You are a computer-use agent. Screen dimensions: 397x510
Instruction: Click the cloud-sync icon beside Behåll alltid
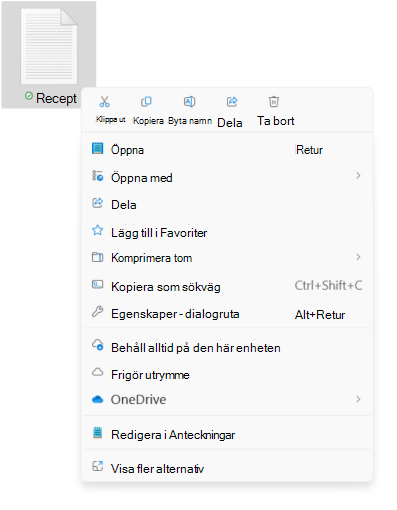pos(98,345)
